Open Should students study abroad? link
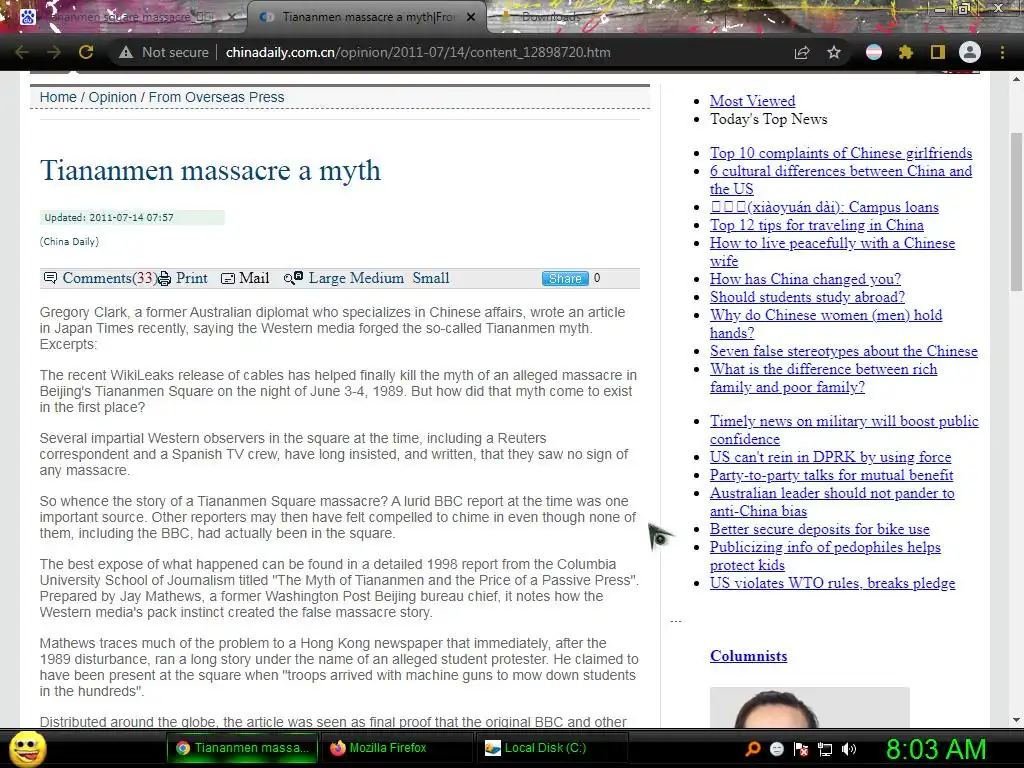1024x768 pixels. [807, 296]
